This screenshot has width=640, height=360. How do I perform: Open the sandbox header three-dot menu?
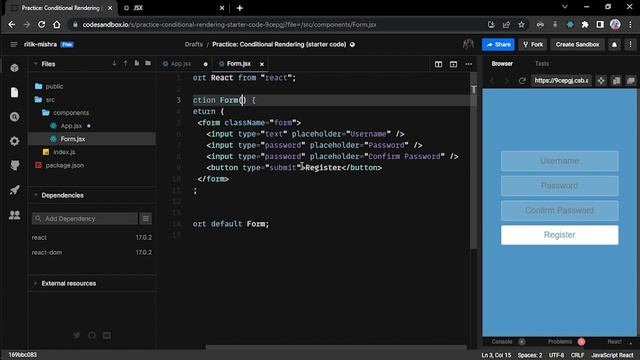630,44
